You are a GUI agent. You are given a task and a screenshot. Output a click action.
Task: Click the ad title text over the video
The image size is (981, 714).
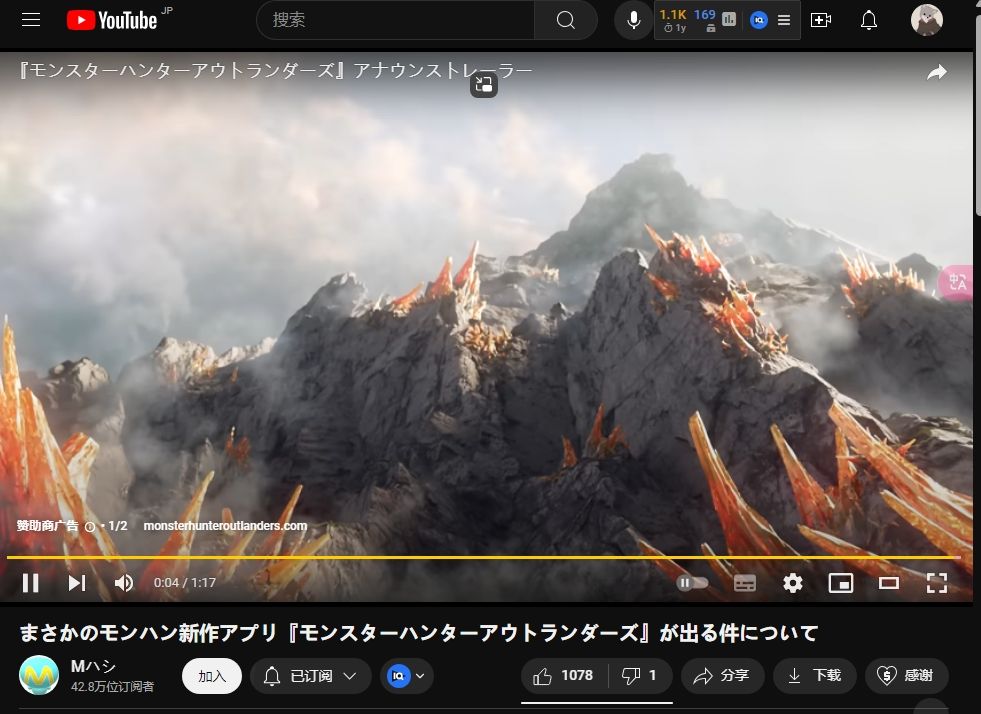coord(275,70)
